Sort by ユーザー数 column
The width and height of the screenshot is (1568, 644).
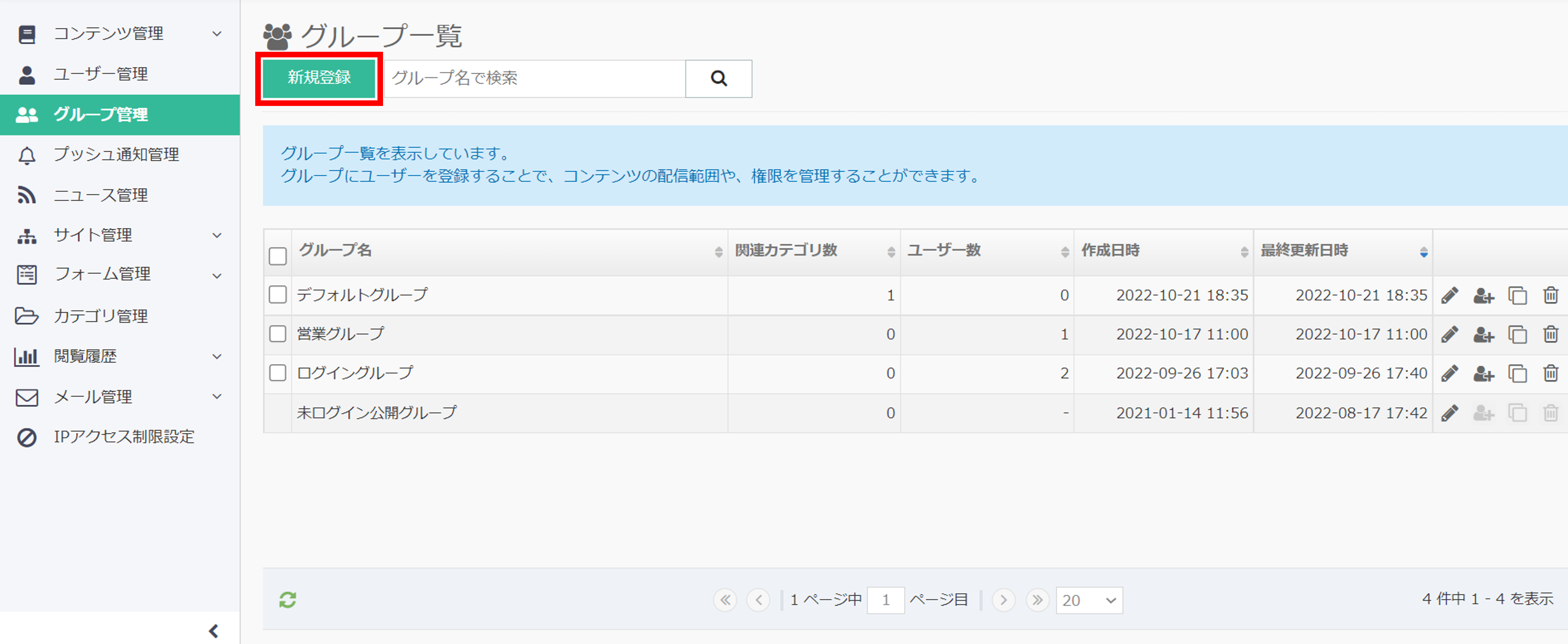(987, 251)
